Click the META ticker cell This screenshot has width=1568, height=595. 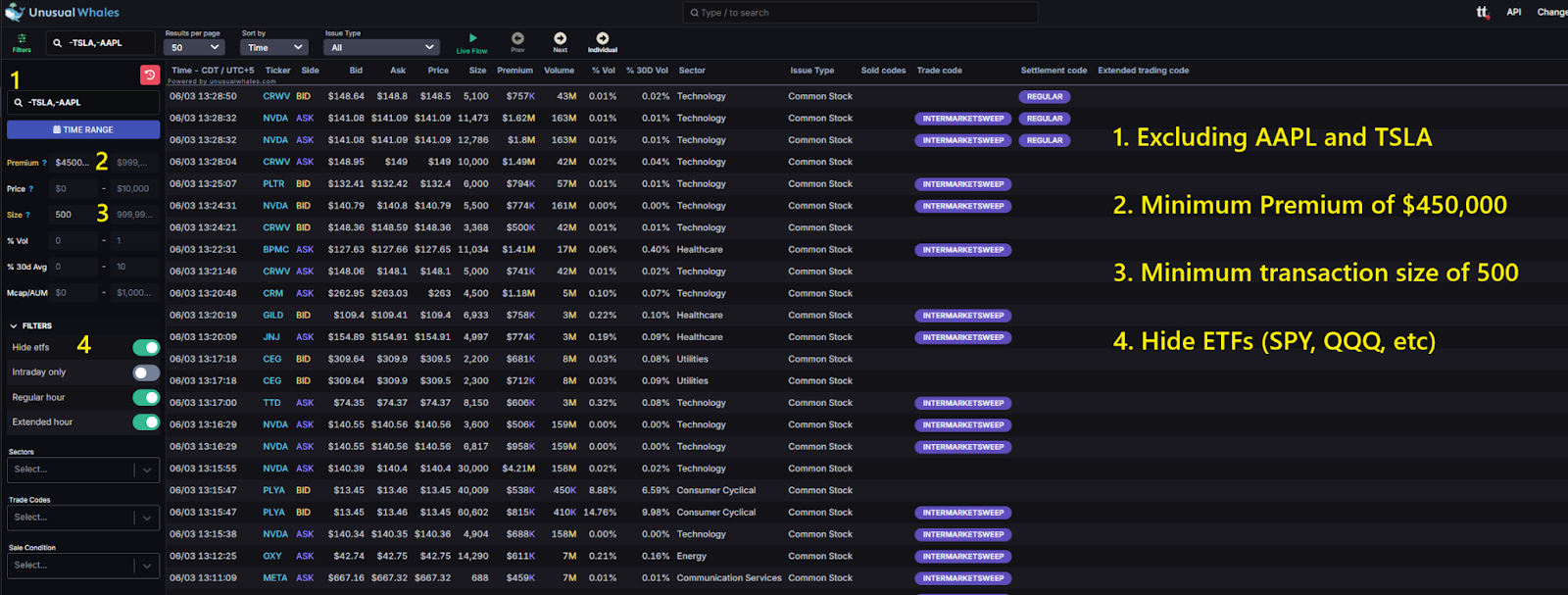coord(275,578)
